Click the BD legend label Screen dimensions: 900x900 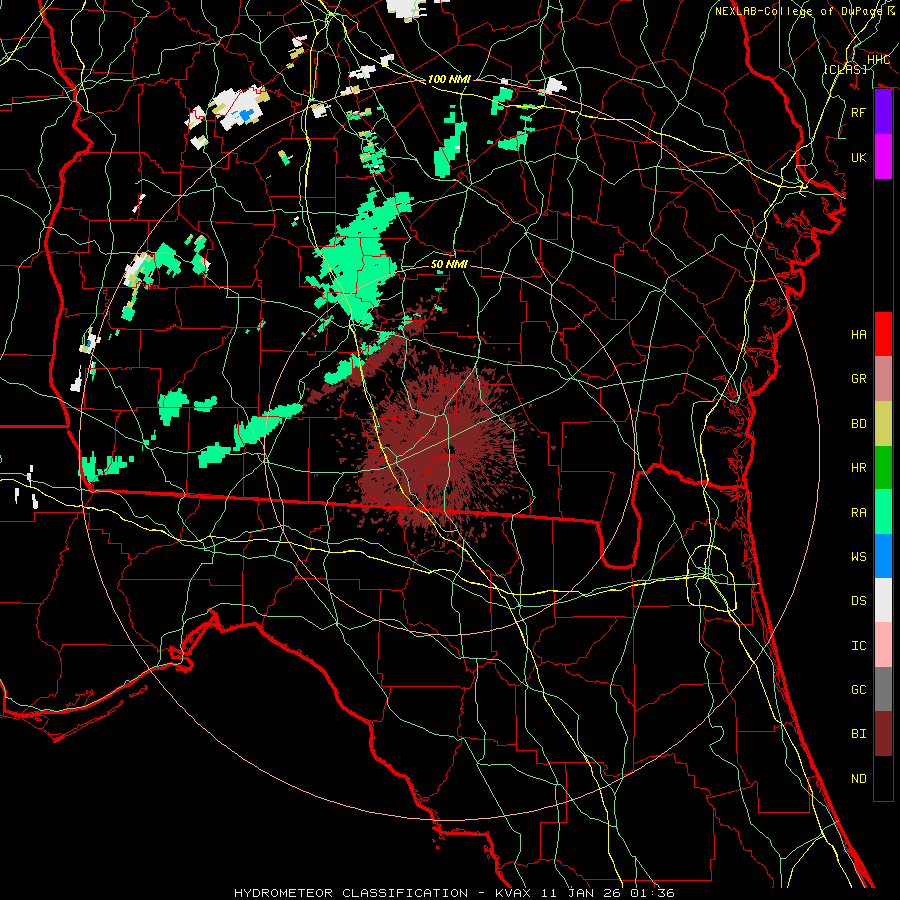[858, 424]
